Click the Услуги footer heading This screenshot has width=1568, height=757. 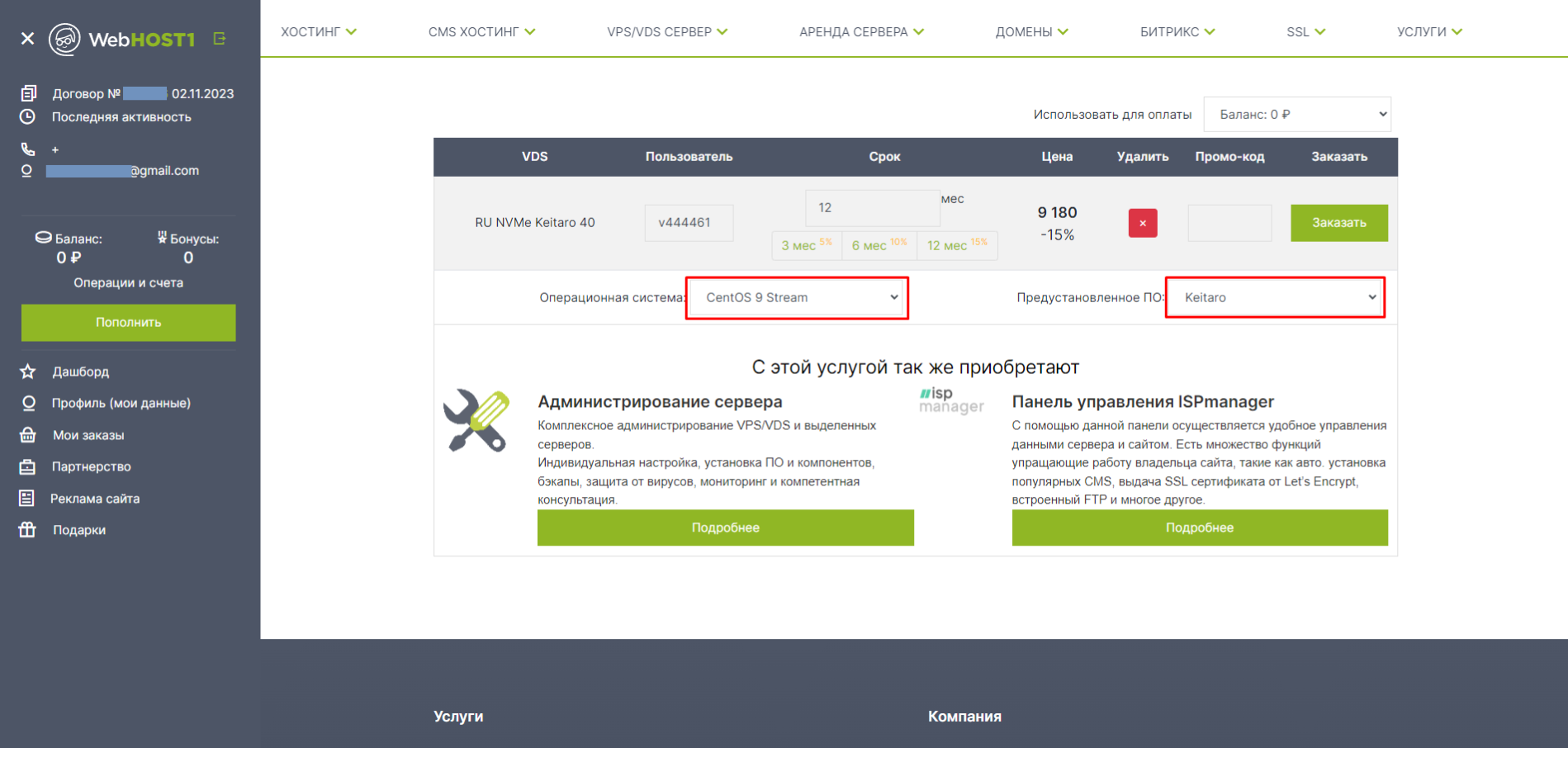pos(458,717)
